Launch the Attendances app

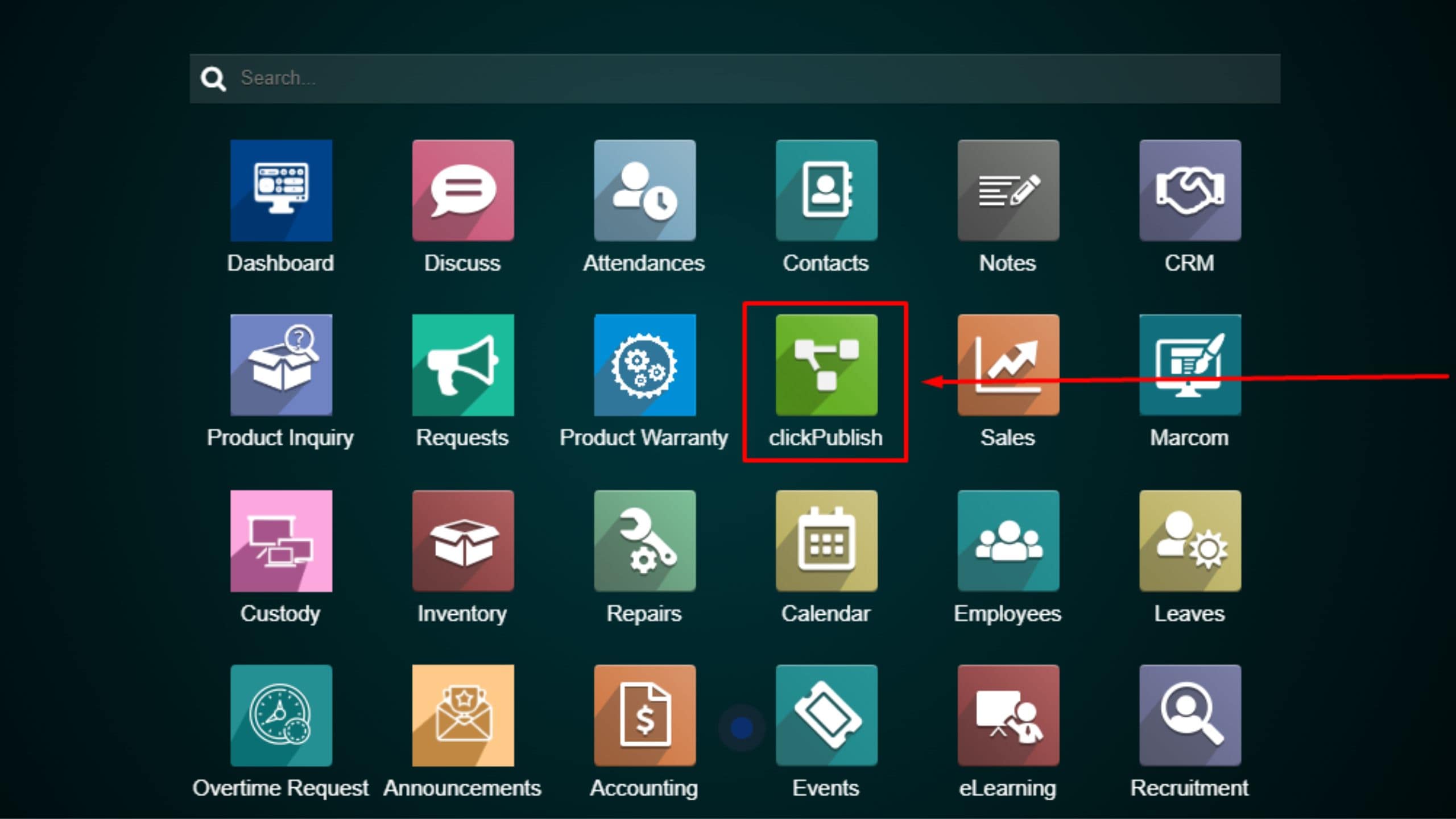tap(645, 191)
